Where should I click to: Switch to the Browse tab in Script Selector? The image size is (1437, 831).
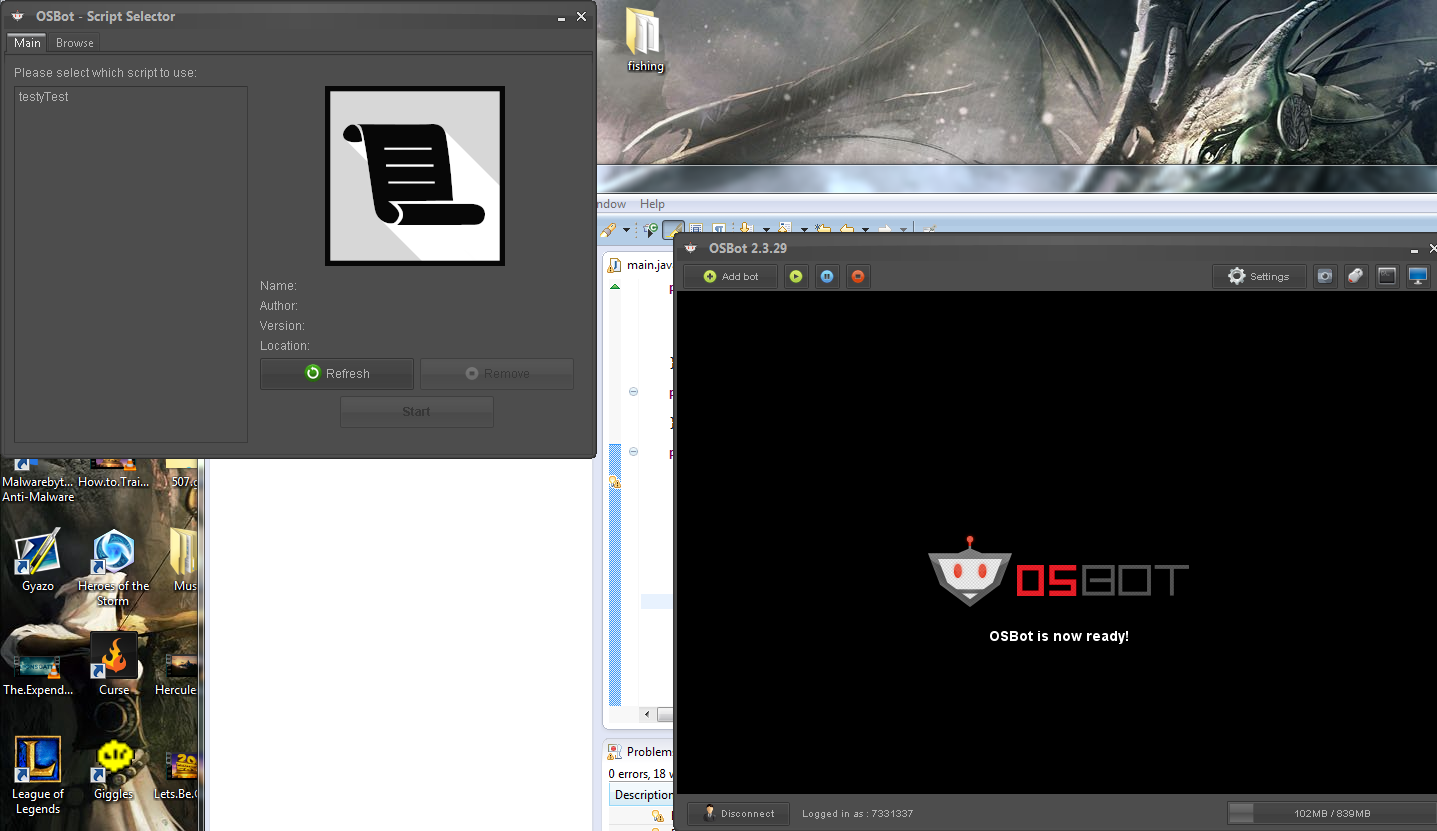tap(75, 43)
